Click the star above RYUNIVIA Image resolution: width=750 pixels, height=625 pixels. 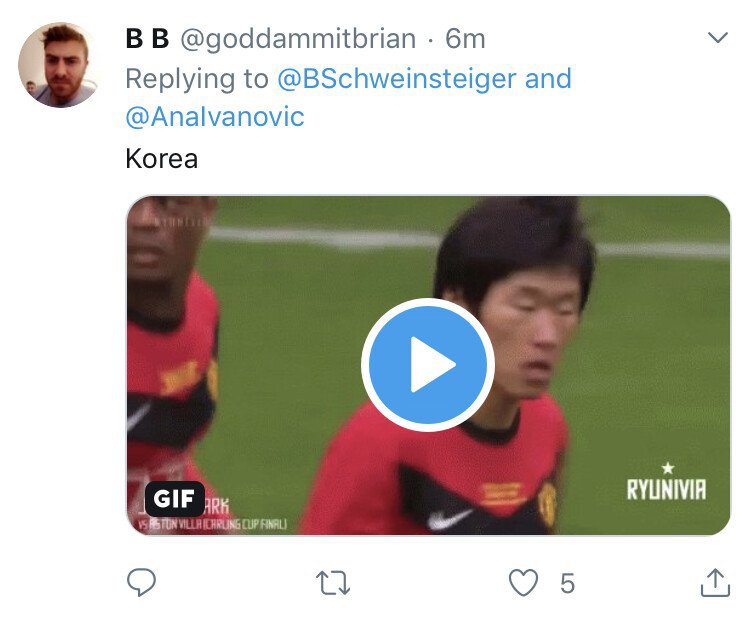(x=668, y=468)
